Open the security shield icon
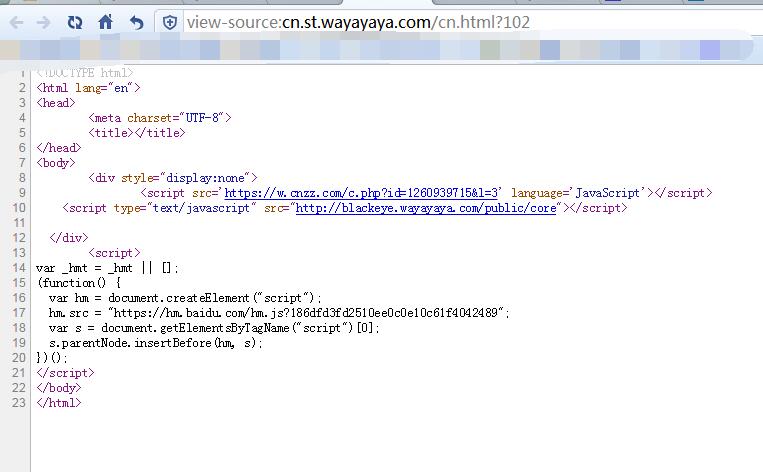Screen dimensions: 763x472 tap(169, 22)
